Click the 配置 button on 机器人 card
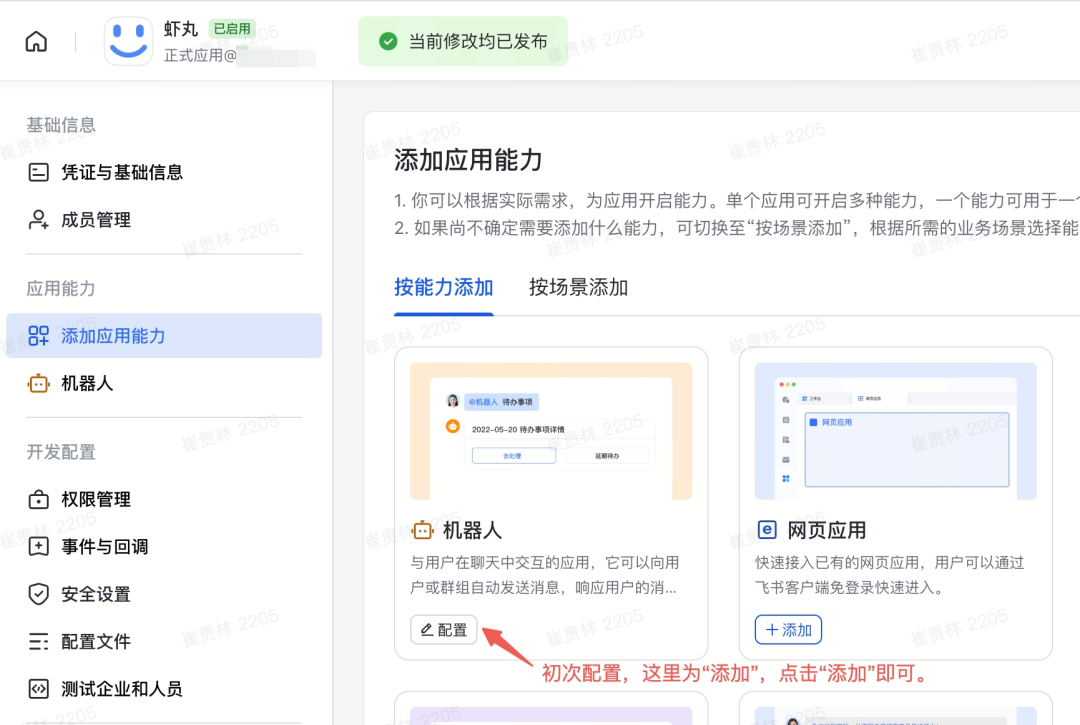Screen dimensions: 1080x725 tap(443, 630)
